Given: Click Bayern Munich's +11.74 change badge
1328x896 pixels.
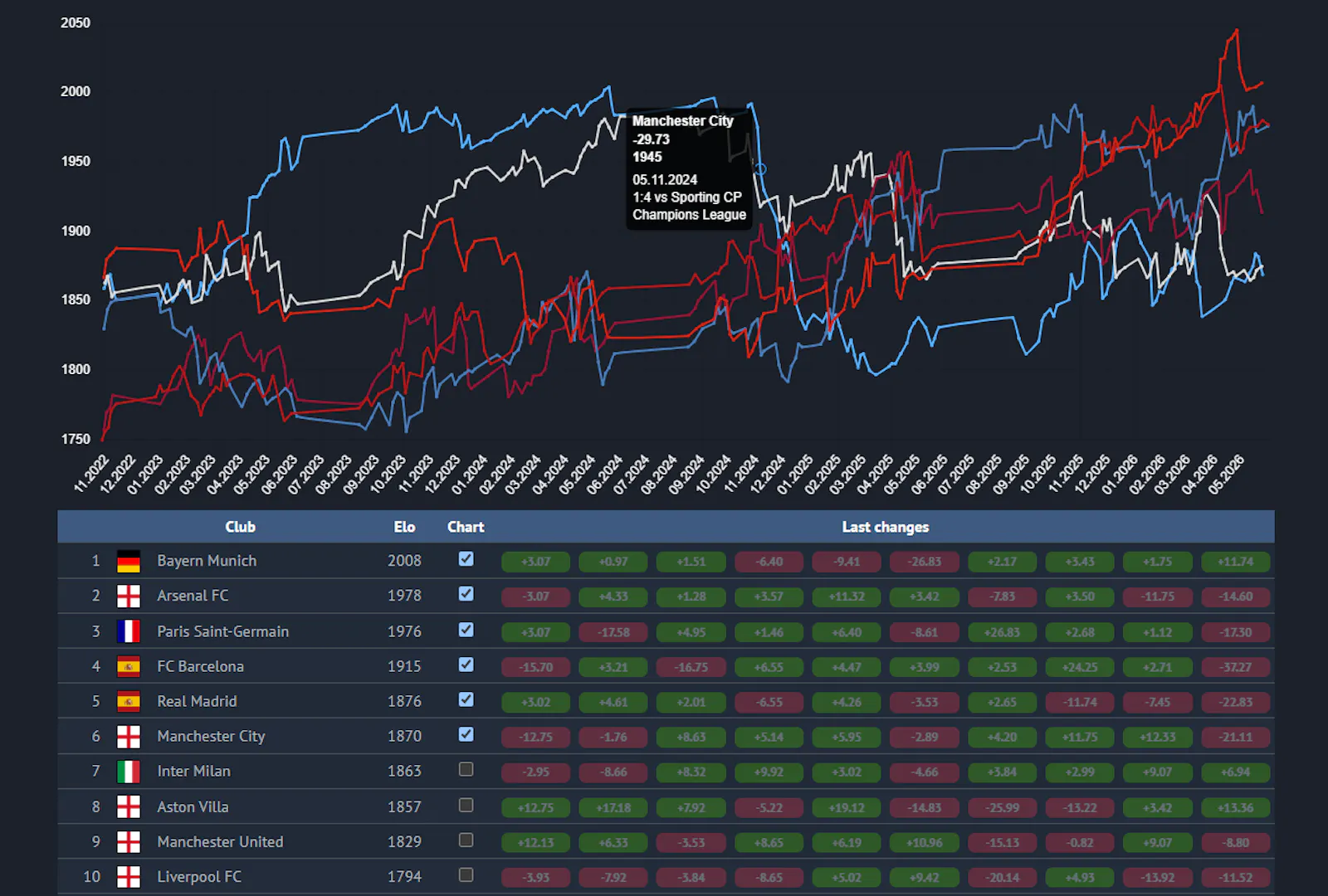Looking at the screenshot, I should [x=1236, y=562].
